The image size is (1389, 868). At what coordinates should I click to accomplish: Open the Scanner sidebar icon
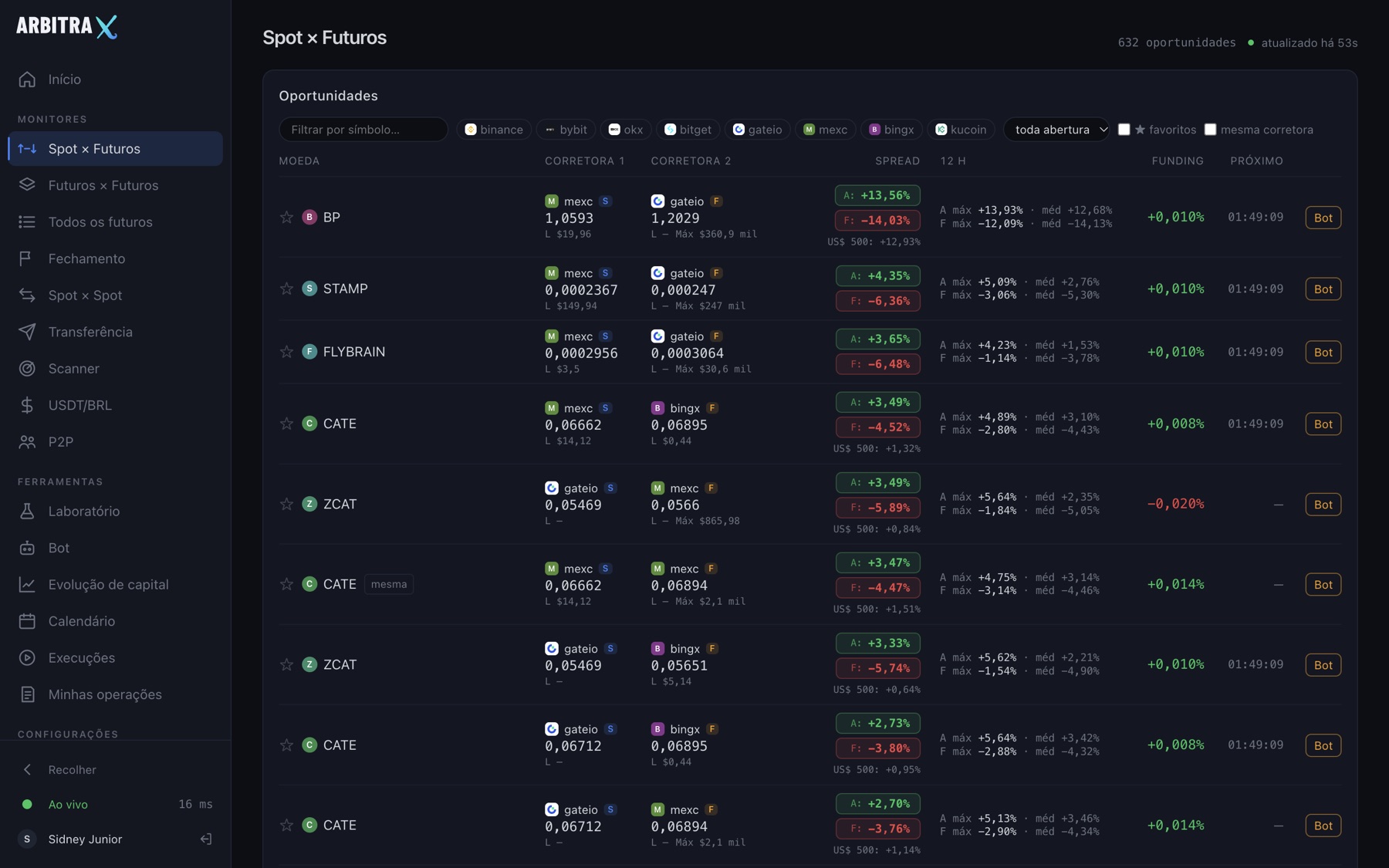coord(27,369)
